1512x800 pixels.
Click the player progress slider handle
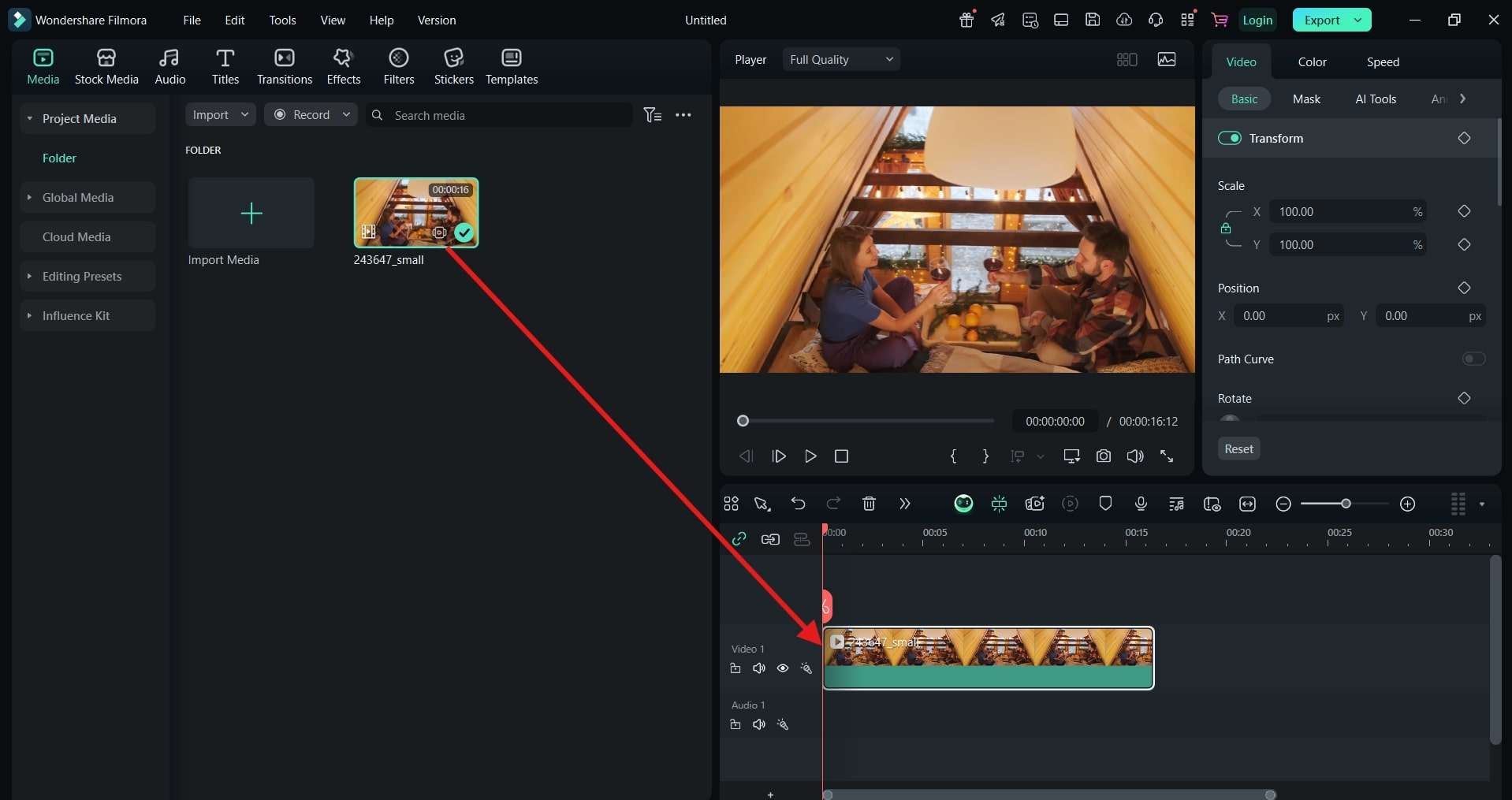tap(743, 421)
